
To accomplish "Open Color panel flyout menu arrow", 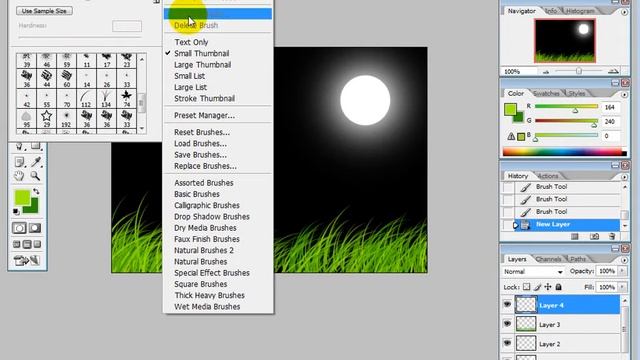I will pos(624,95).
